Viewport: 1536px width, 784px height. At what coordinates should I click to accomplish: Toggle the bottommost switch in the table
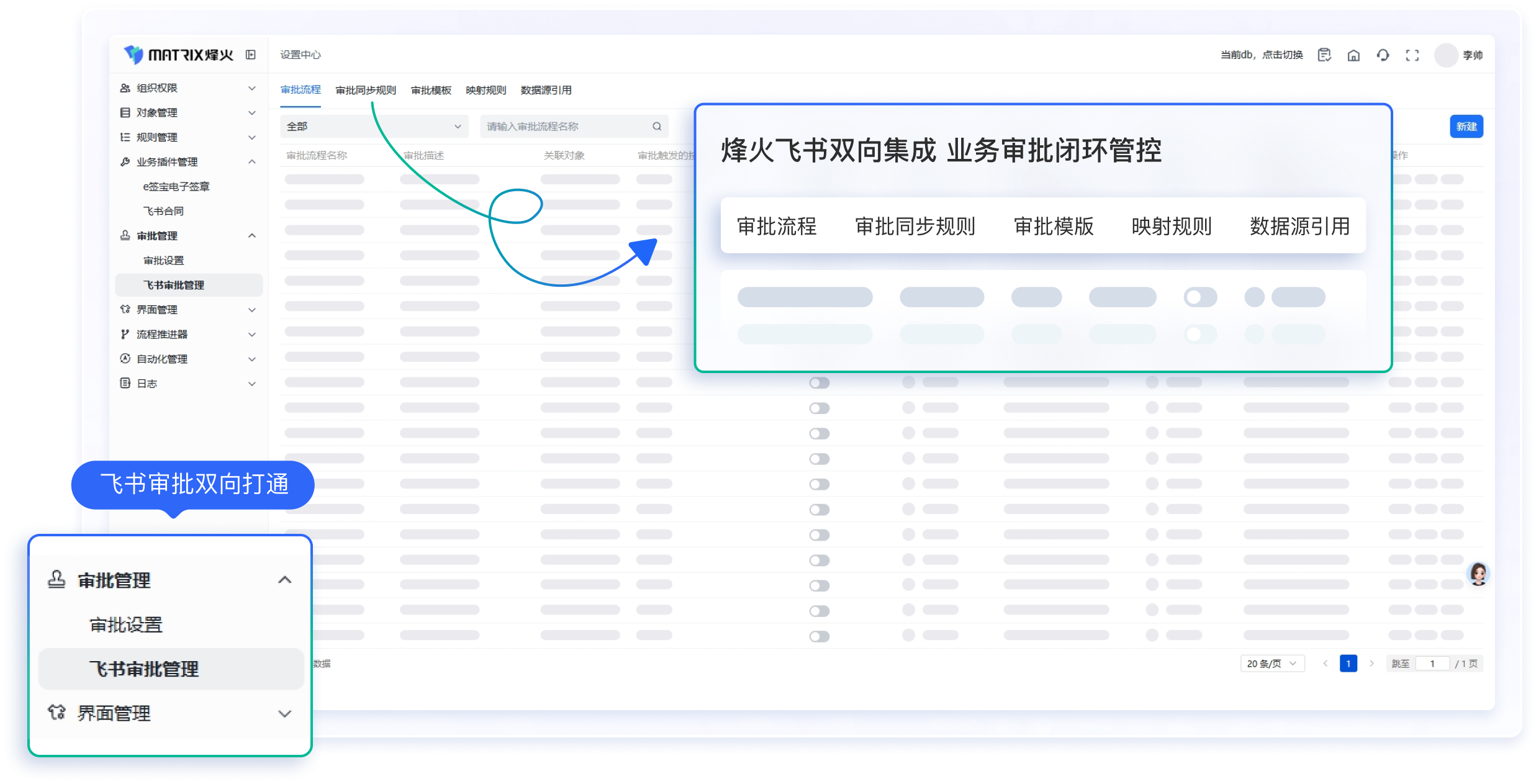point(820,636)
